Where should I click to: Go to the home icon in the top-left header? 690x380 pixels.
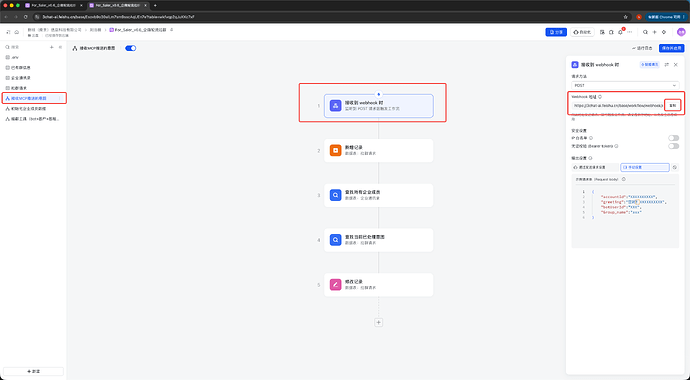pos(17,32)
